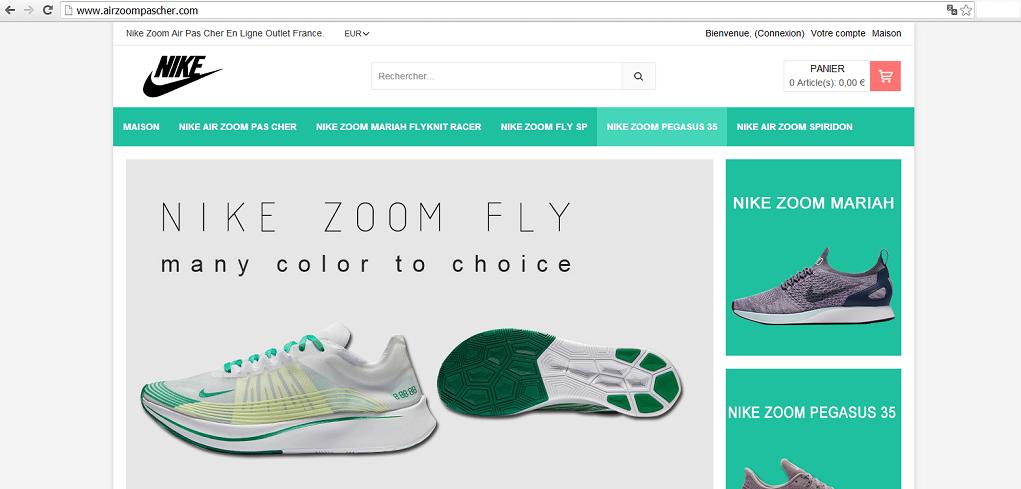Reload the page with the refresh icon
Viewport: 1021px width, 489px height.
pos(48,10)
